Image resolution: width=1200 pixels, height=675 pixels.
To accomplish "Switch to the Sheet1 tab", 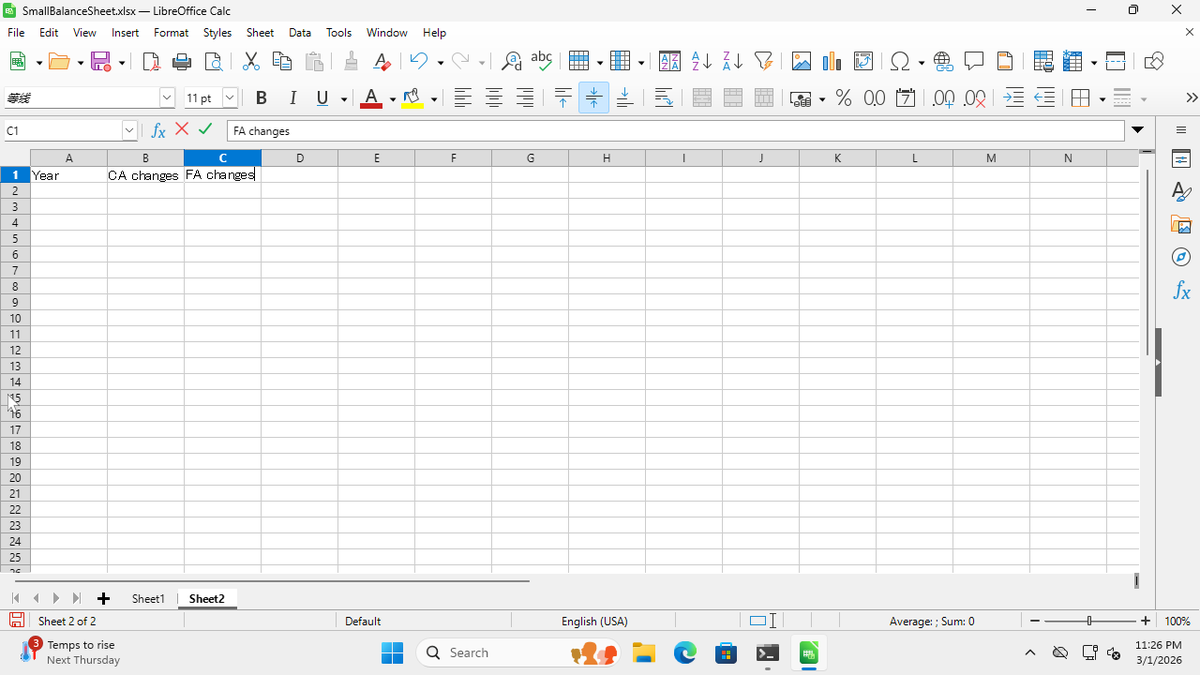I will pyautogui.click(x=147, y=598).
